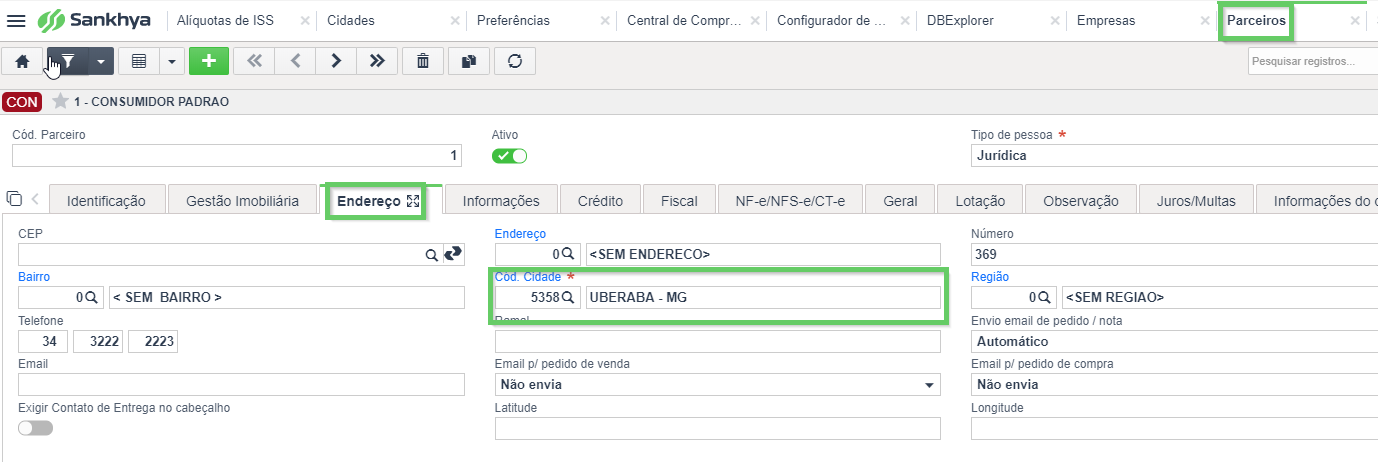Click the Pesquisar registros search box

click(x=1312, y=61)
